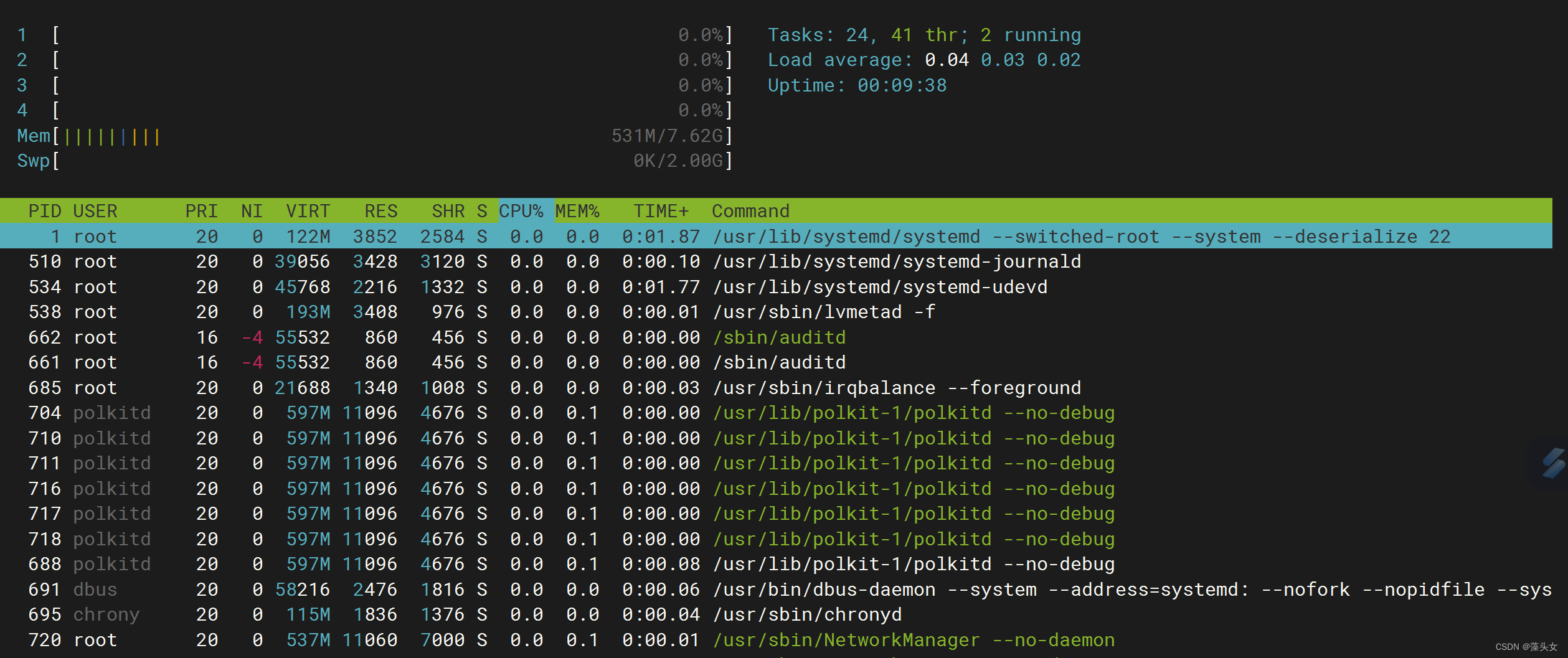Select the dbus-daemon process row
Screen dimensions: 1568x658
click(x=776, y=589)
